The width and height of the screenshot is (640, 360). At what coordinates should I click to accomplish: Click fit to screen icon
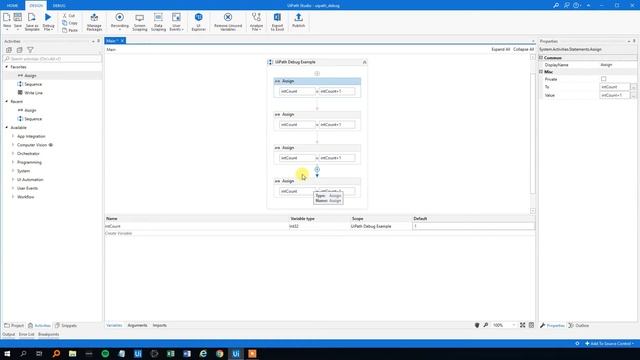[522, 325]
